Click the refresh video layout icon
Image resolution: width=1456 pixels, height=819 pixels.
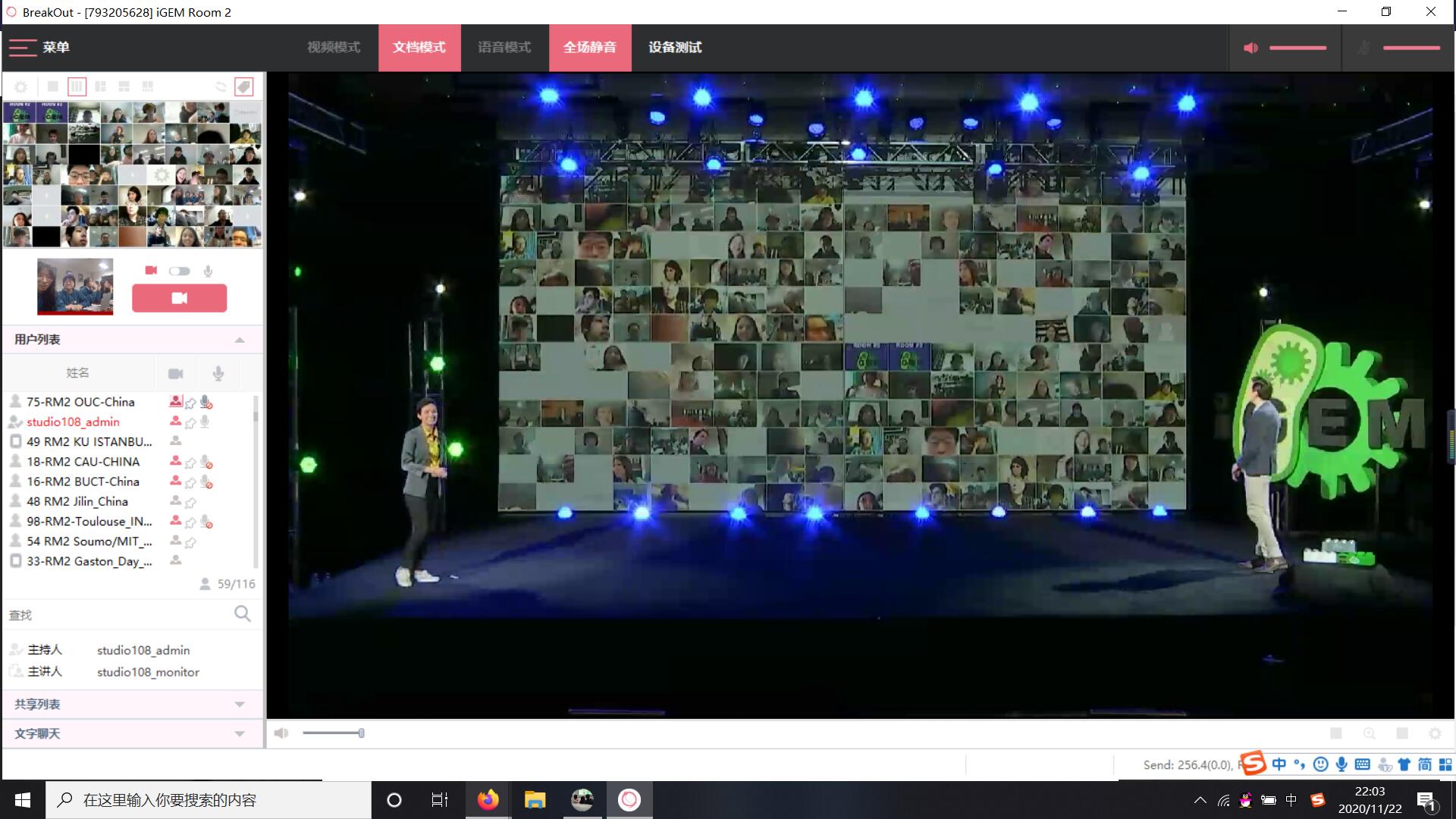pos(221,86)
